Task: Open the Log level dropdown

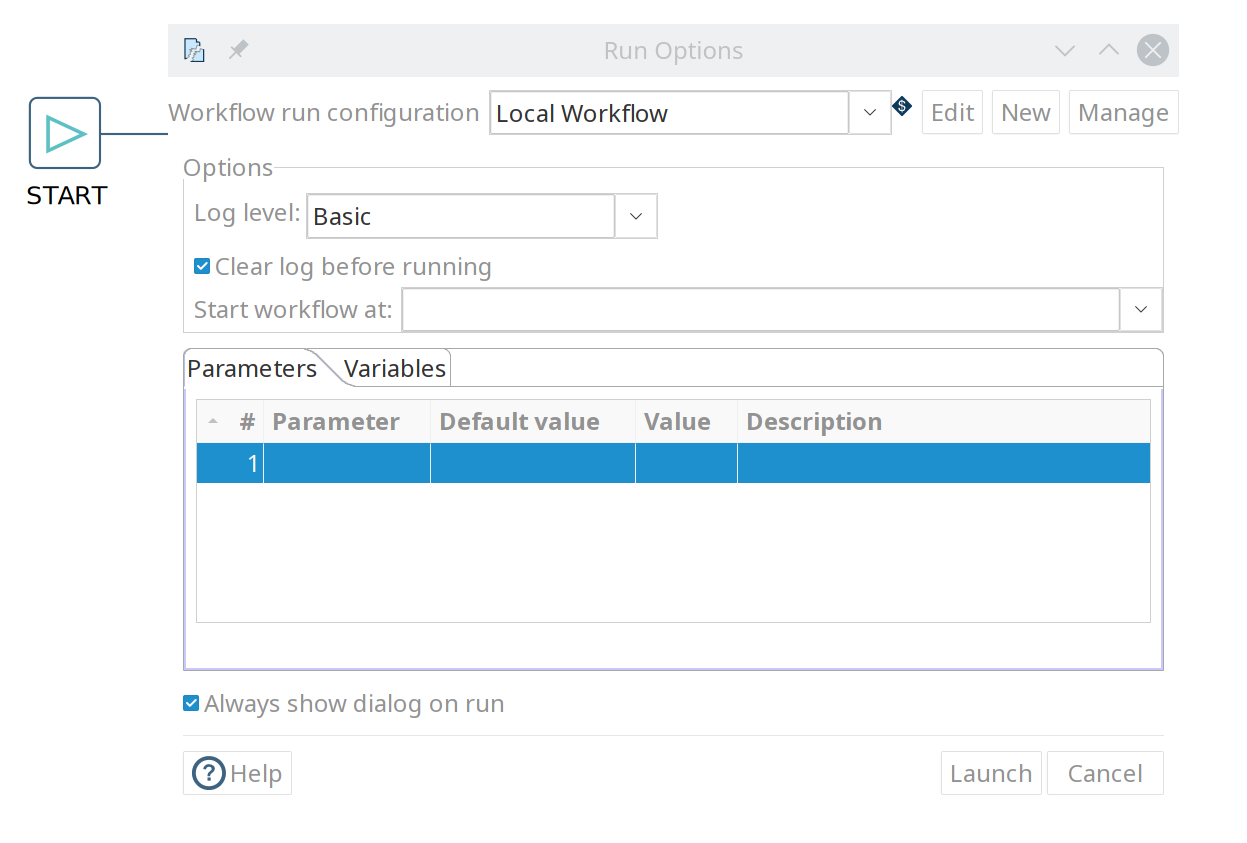Action: click(636, 216)
